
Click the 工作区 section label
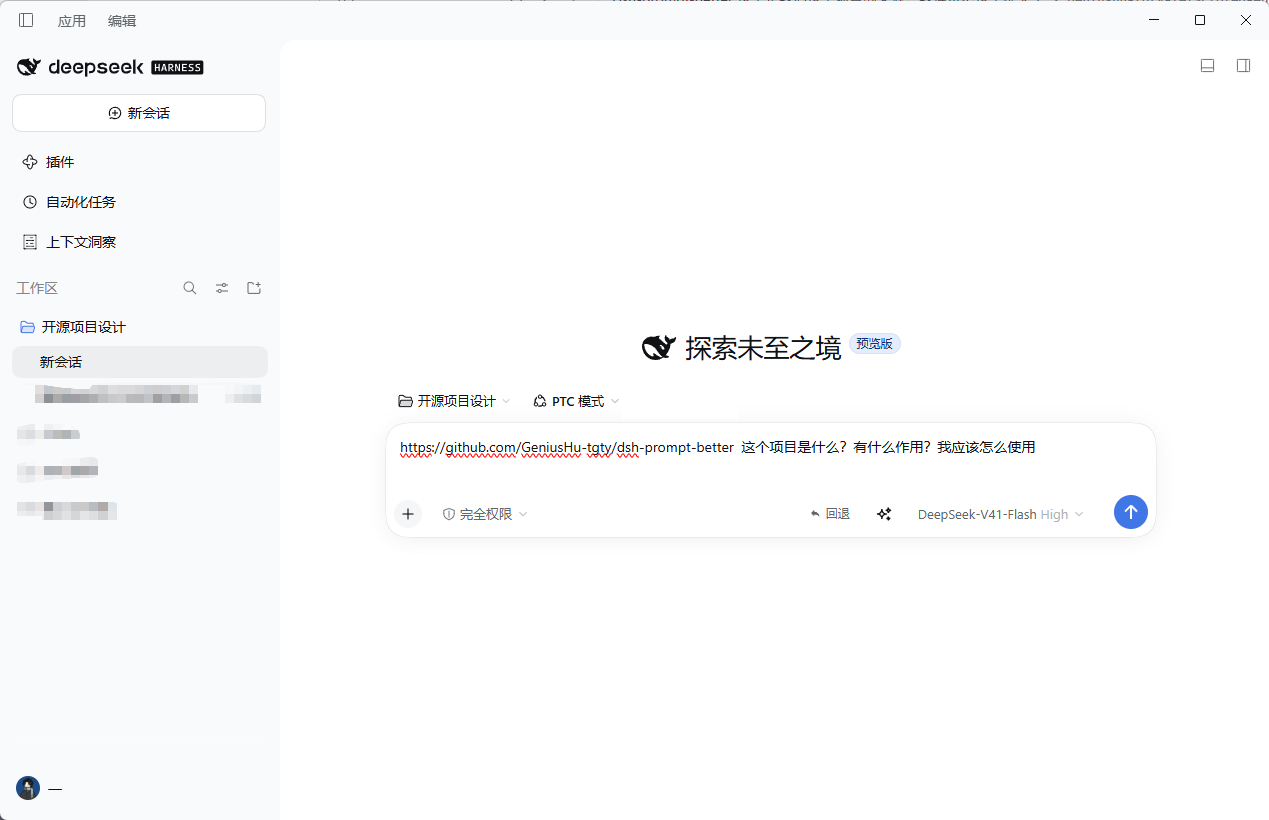37,288
